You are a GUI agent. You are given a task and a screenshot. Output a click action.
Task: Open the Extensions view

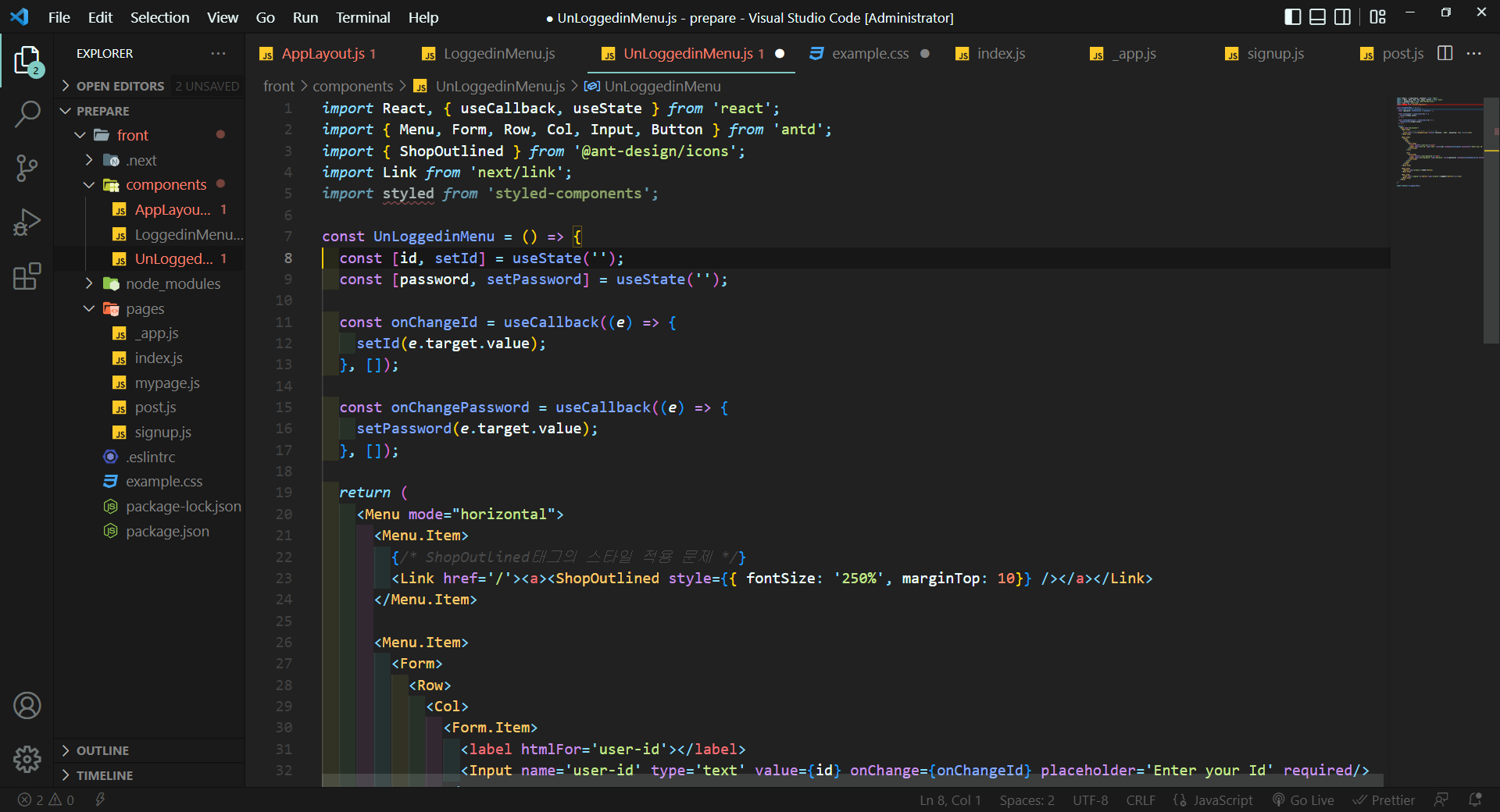[x=27, y=276]
